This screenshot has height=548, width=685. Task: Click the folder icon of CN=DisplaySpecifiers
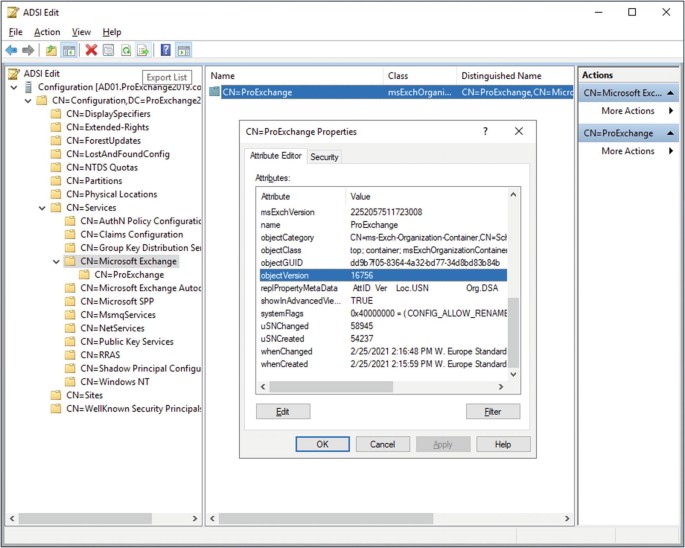(x=55, y=114)
